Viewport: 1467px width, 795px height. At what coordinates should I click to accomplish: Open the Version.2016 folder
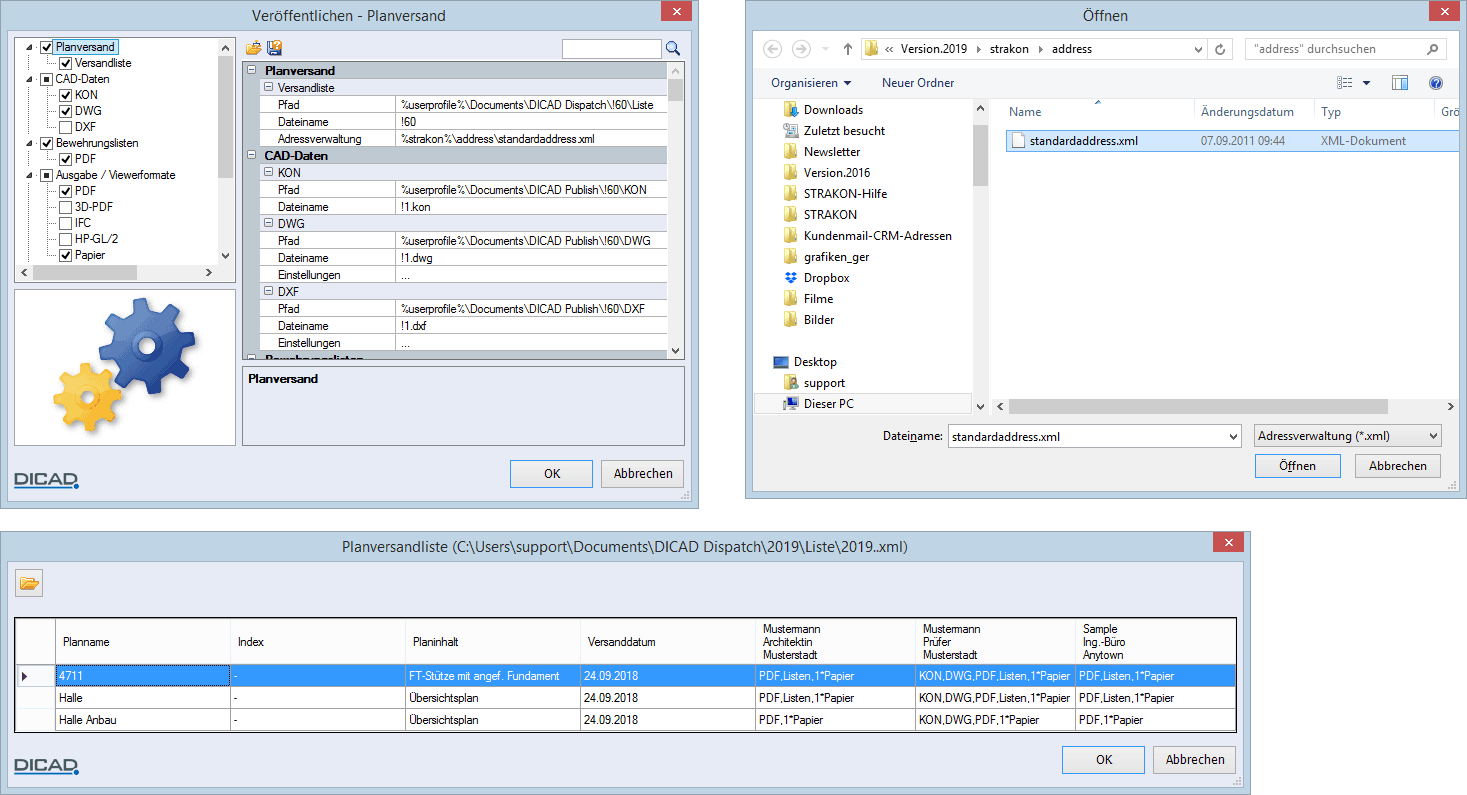(x=827, y=173)
